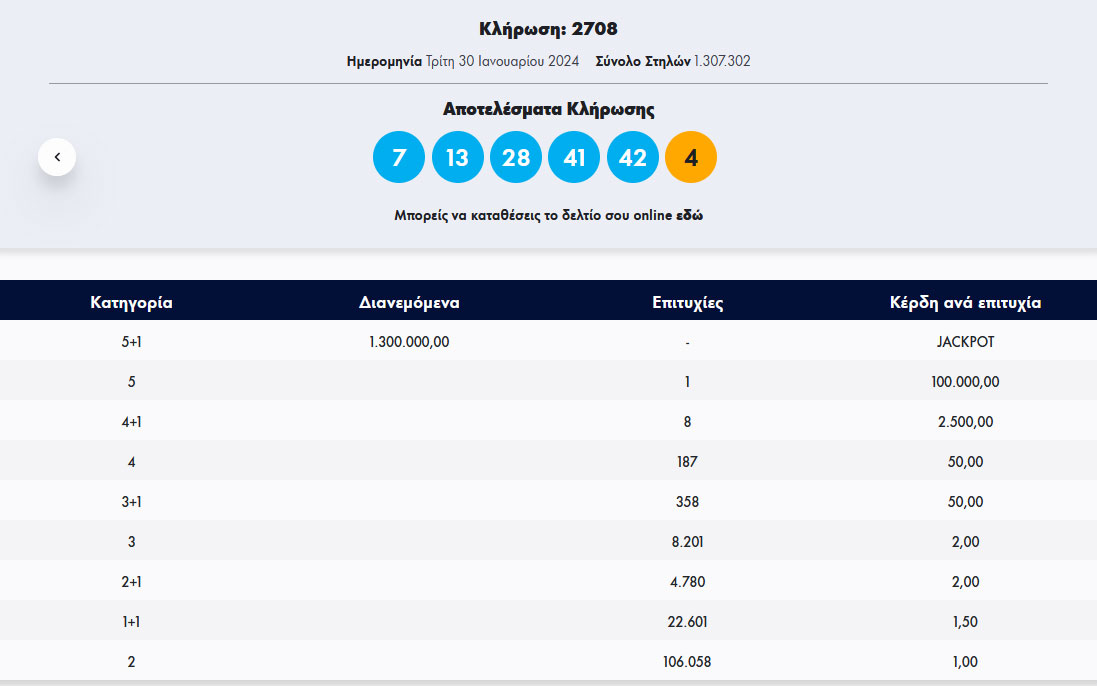Screen dimensions: 1097x686
Task: Select the 5 category row with 100.000,00 winnings
Action: 964,381
